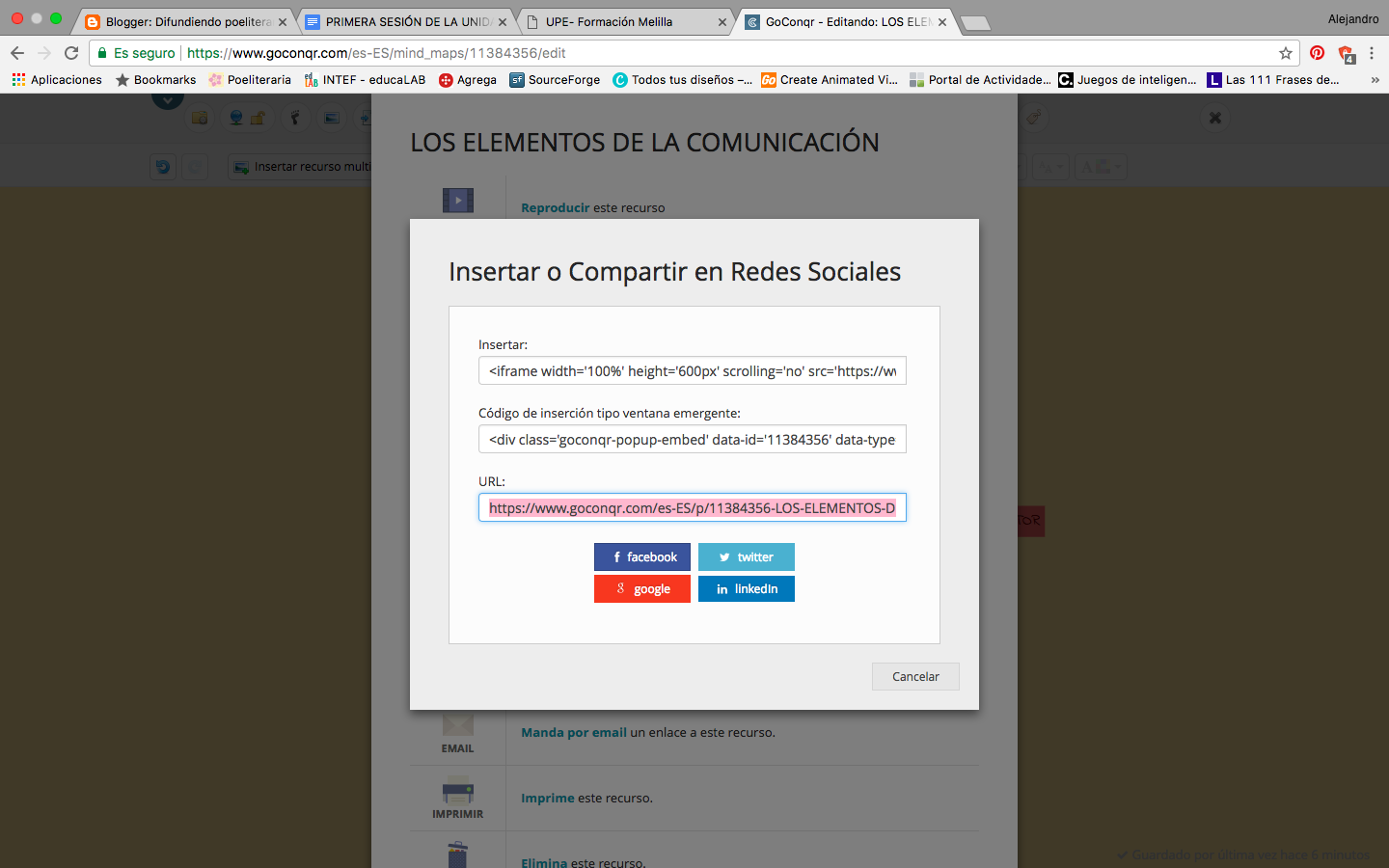1389x868 pixels.
Task: Click the globe icon in the toolbar
Action: pyautogui.click(x=236, y=118)
